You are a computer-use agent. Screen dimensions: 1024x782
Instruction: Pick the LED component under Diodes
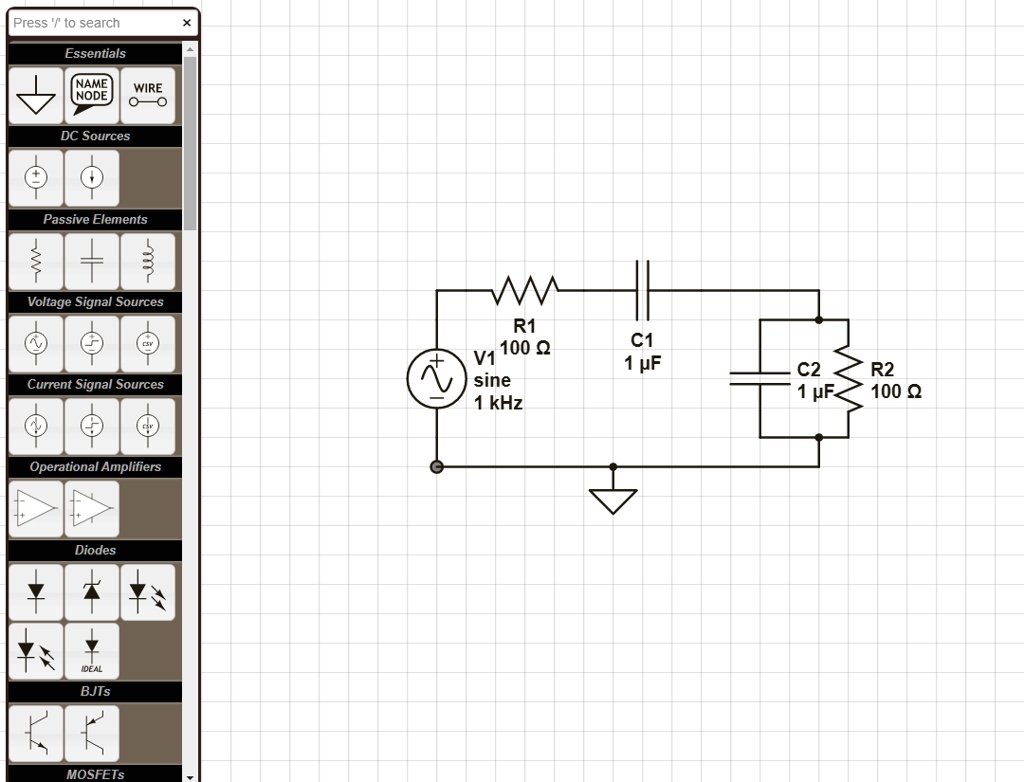tap(147, 591)
